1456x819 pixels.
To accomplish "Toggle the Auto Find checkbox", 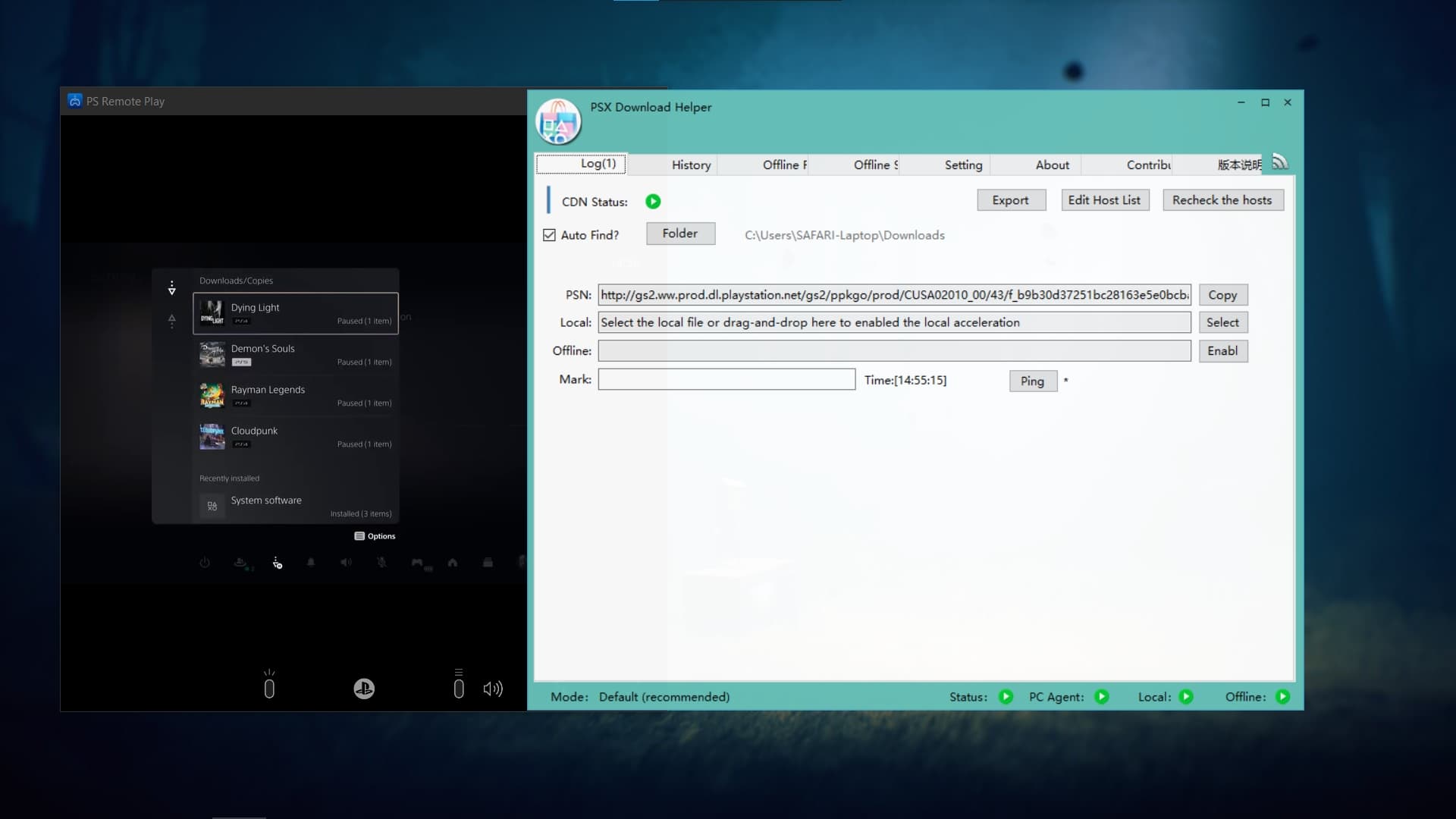I will (549, 235).
